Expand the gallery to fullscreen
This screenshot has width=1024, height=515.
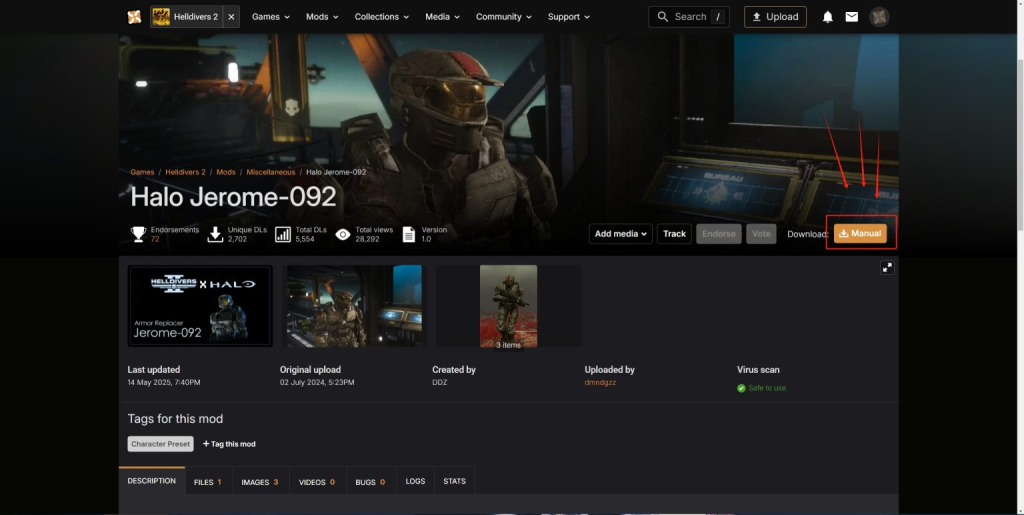point(887,268)
